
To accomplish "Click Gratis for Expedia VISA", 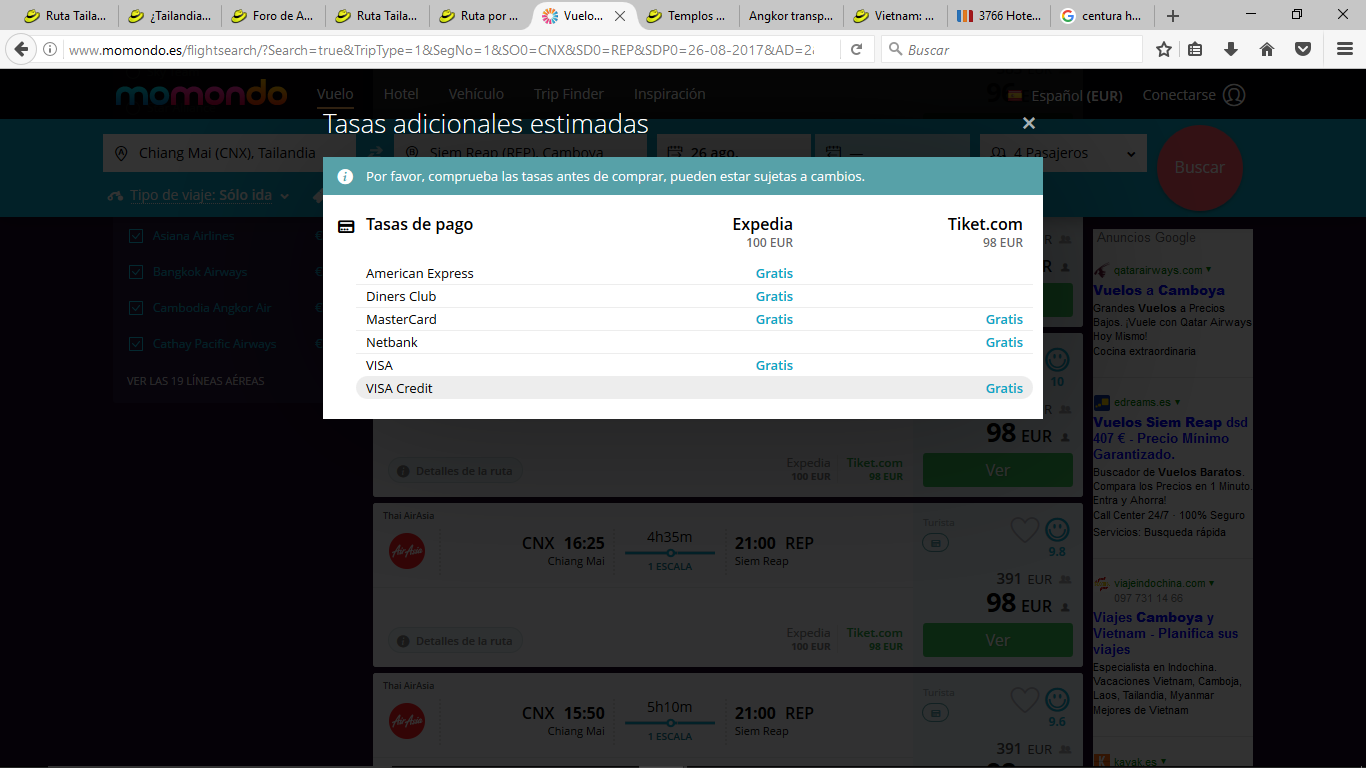I will tap(774, 365).
